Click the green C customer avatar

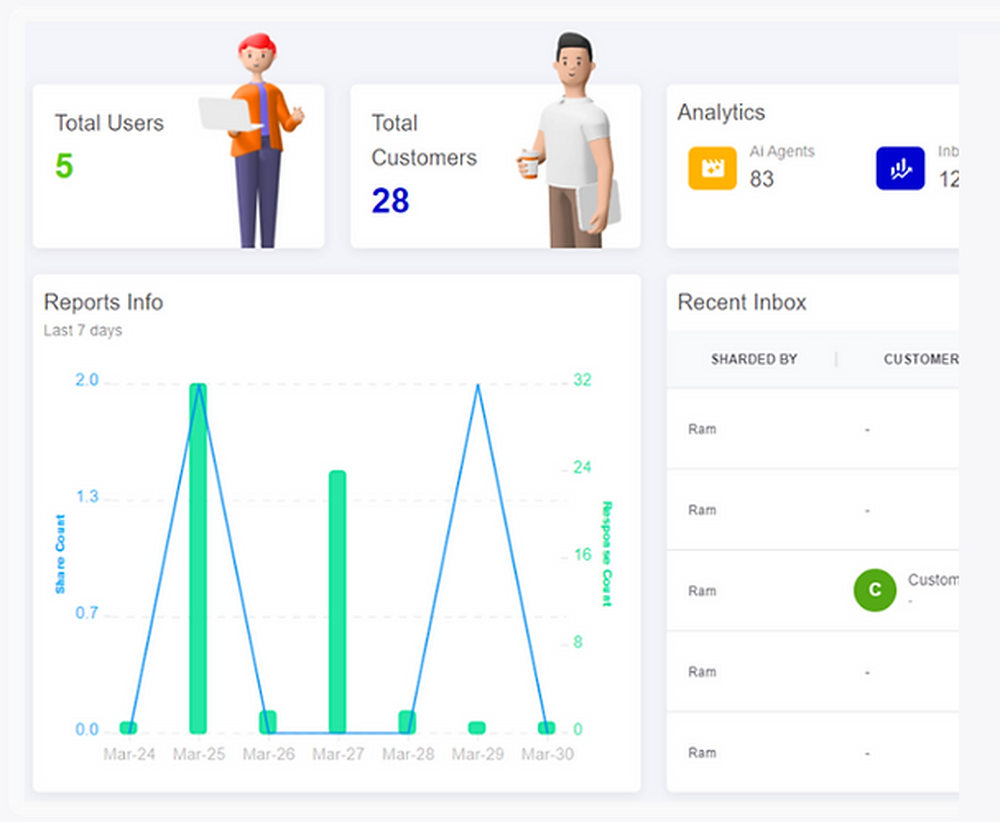[874, 590]
